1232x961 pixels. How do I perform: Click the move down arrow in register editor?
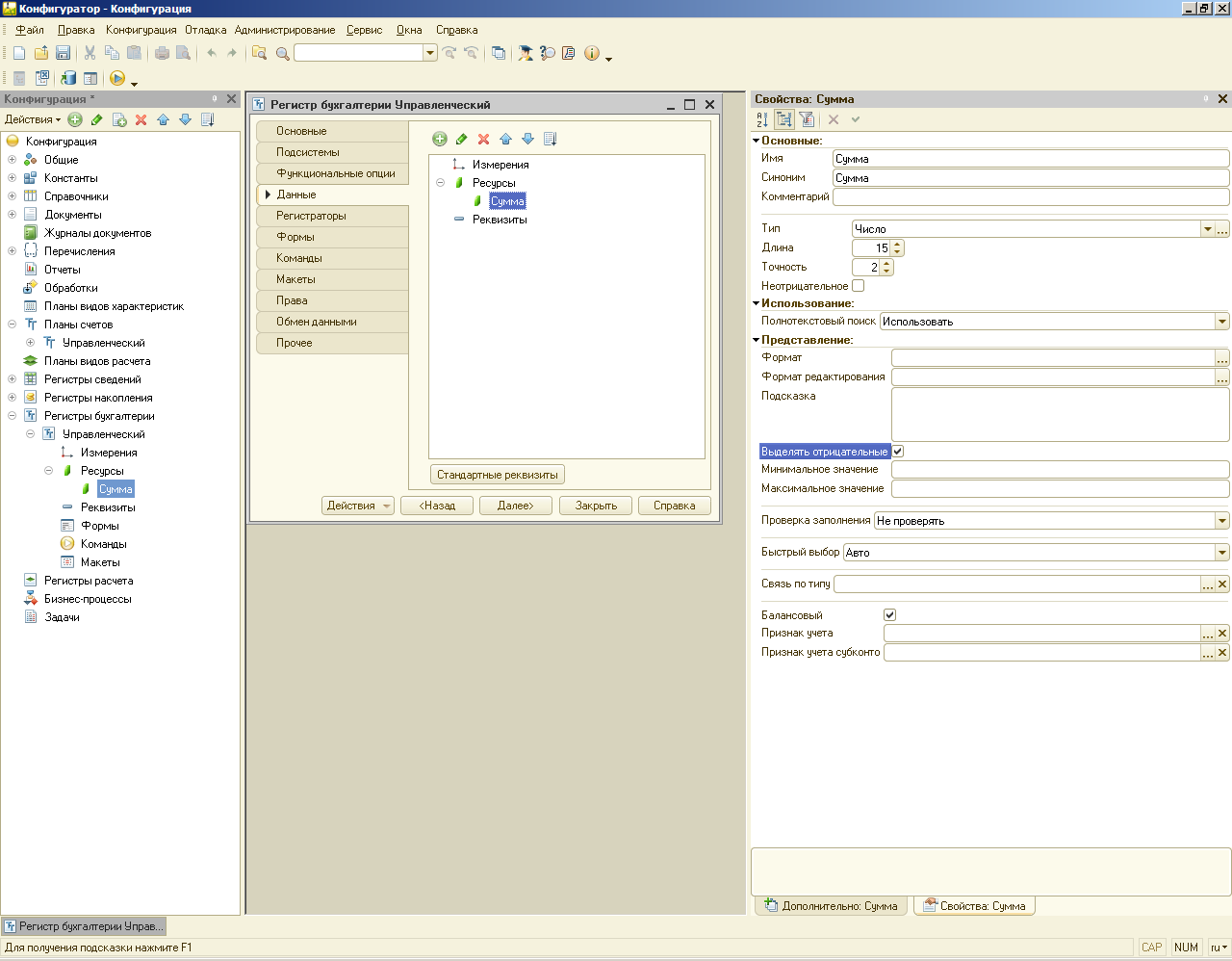tap(527, 139)
